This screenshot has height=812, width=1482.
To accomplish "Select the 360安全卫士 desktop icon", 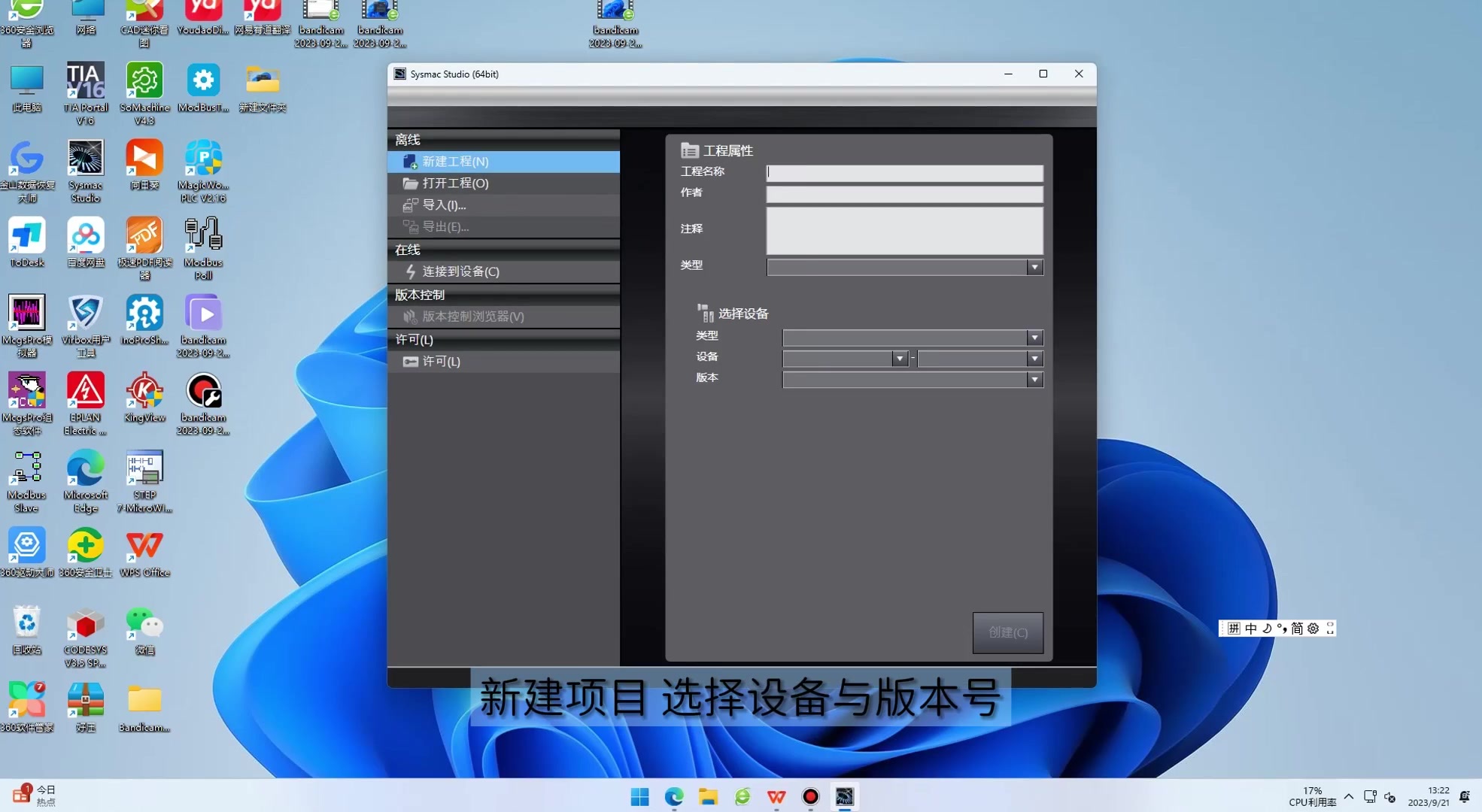I will [85, 552].
